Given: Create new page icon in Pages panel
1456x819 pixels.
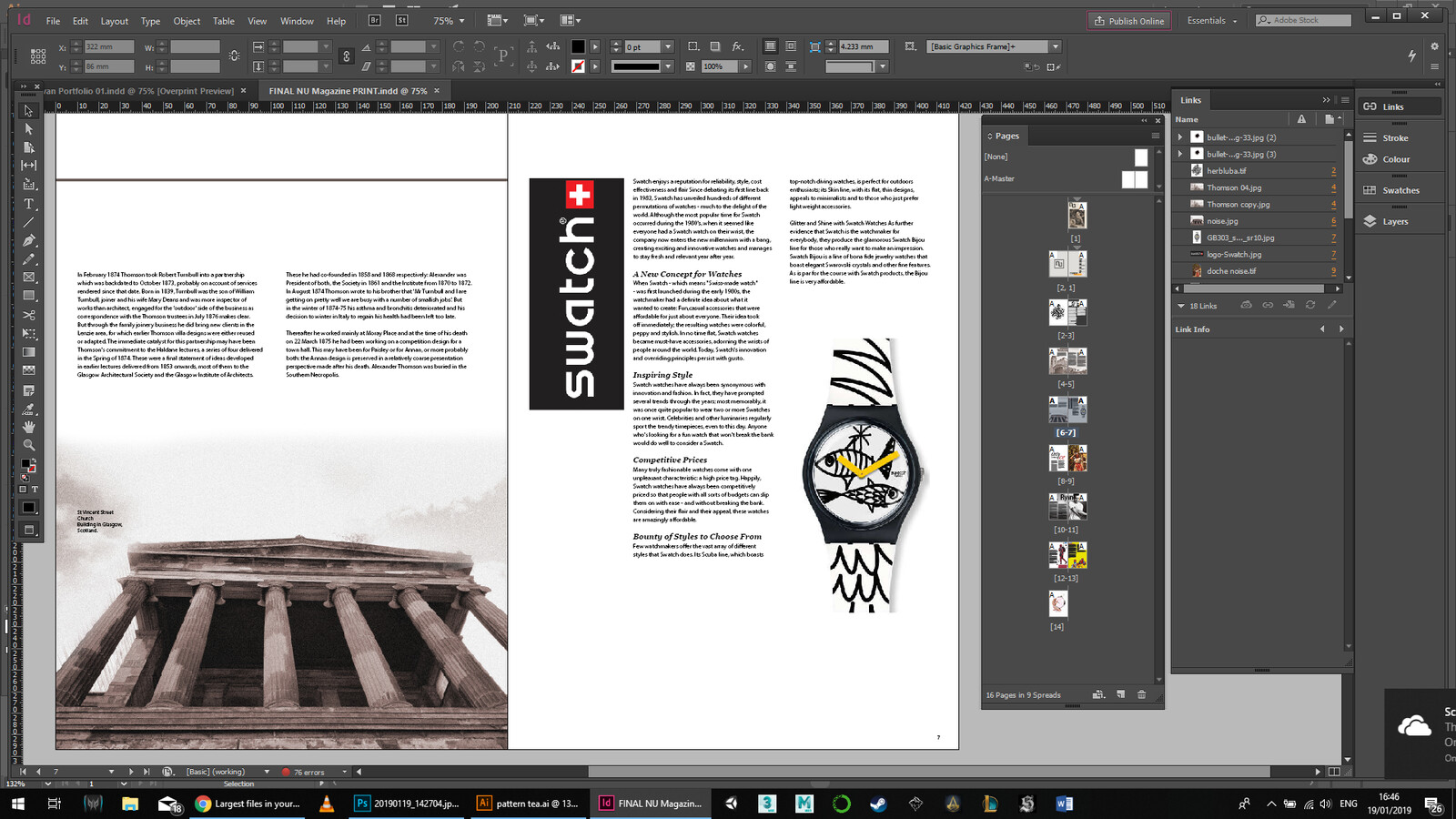Looking at the screenshot, I should (x=1120, y=694).
